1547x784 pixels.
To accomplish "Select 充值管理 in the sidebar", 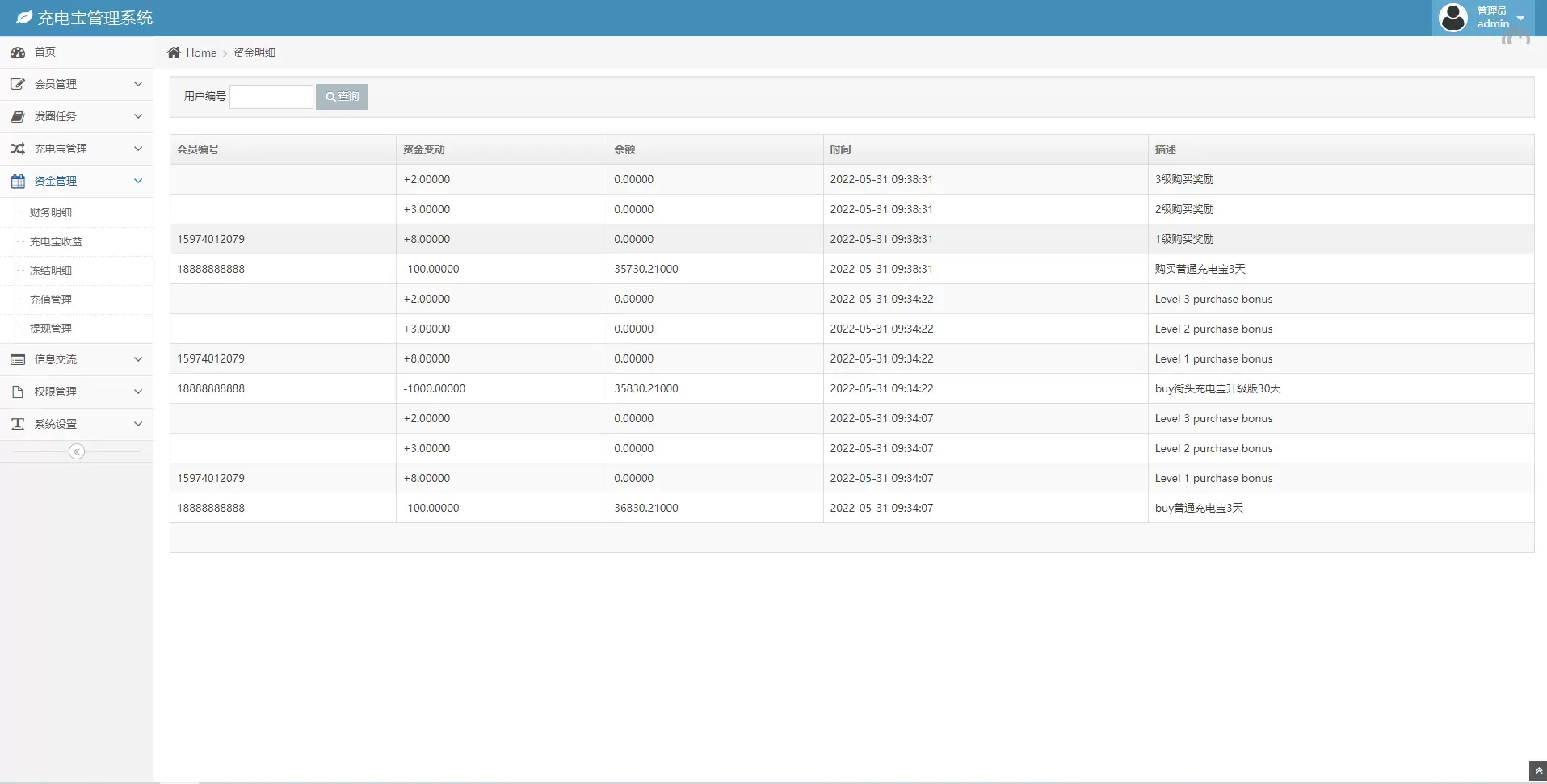I will 51,300.
